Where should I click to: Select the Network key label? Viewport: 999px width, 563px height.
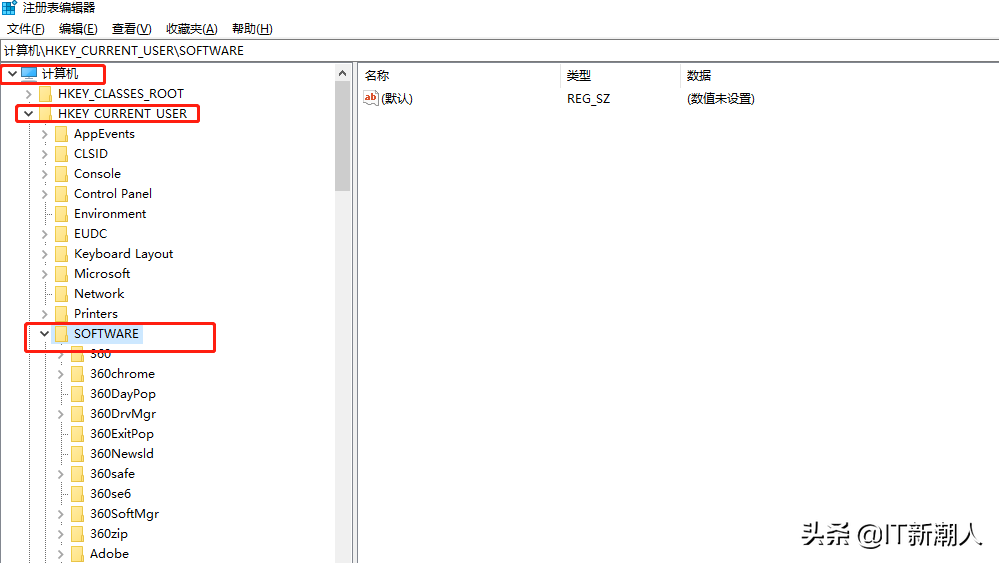pos(99,294)
